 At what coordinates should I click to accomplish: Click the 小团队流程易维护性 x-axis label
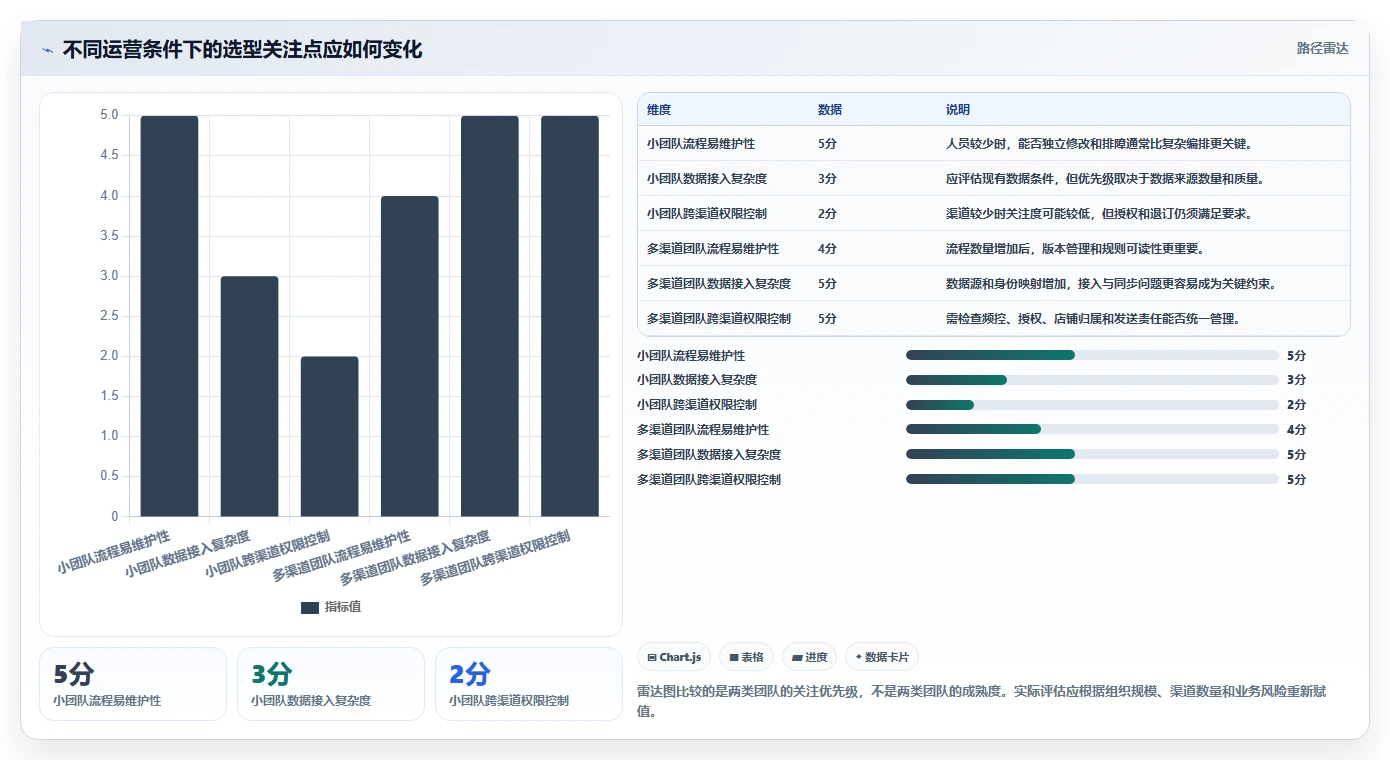tap(113, 552)
